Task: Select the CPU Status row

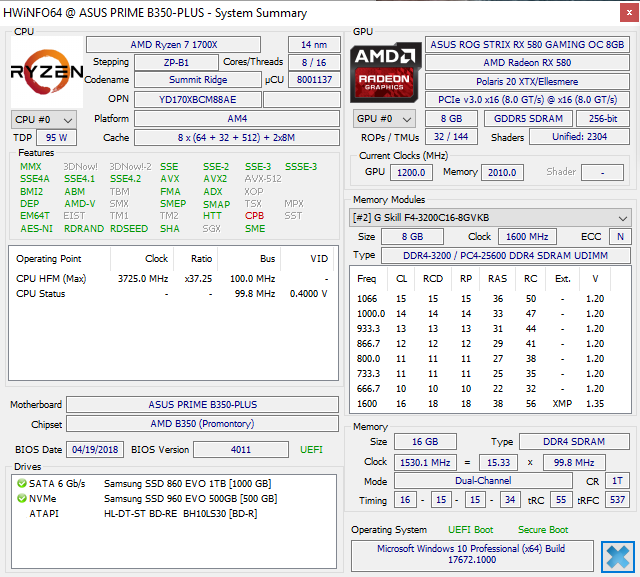Action: pos(173,294)
